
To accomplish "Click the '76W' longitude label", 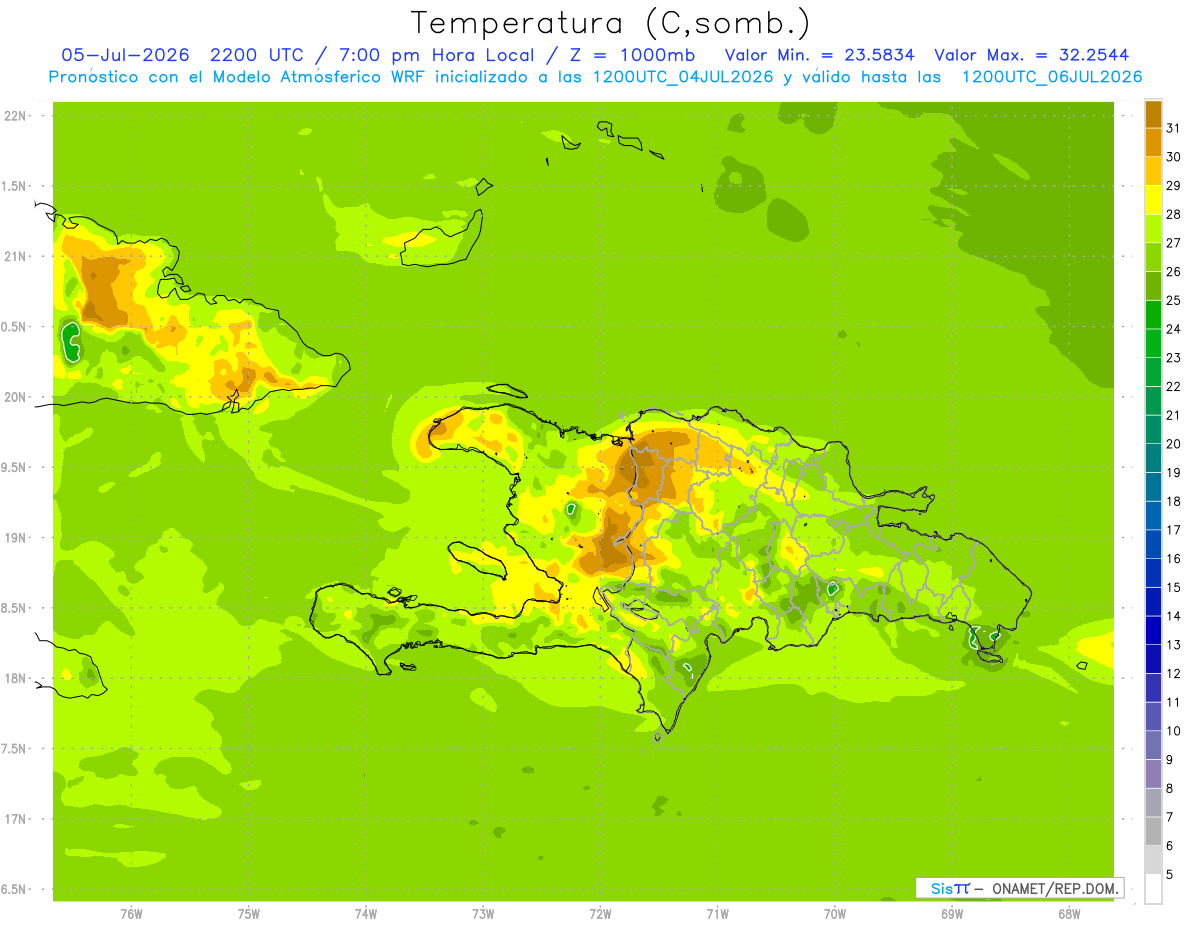I will [x=131, y=913].
